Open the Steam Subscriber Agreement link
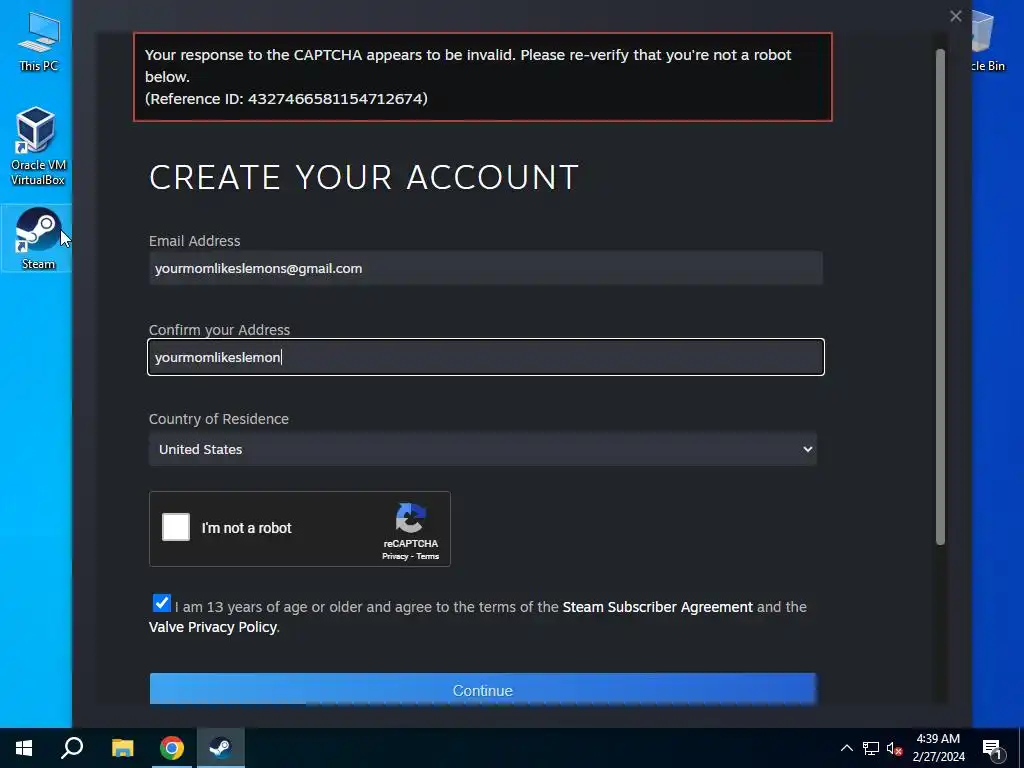The width and height of the screenshot is (1024, 768). tap(658, 607)
